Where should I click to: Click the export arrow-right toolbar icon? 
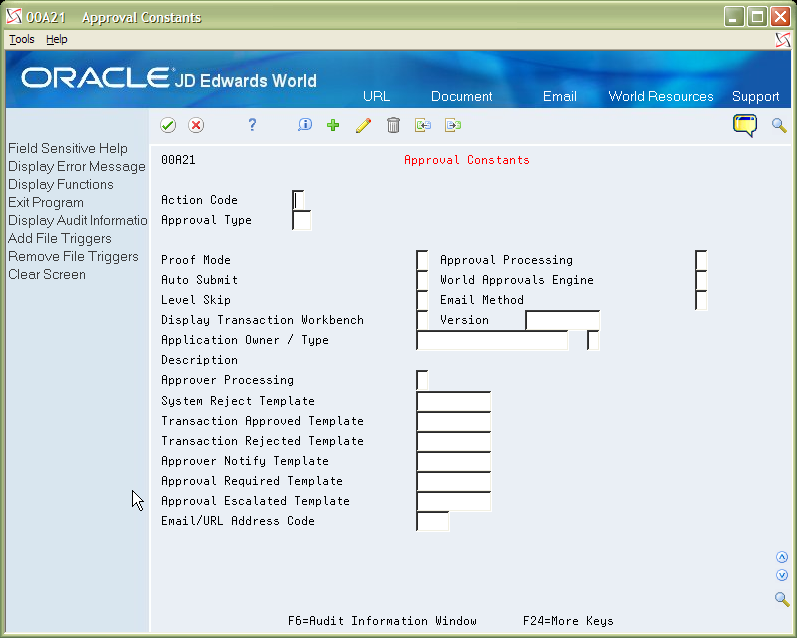(453, 125)
